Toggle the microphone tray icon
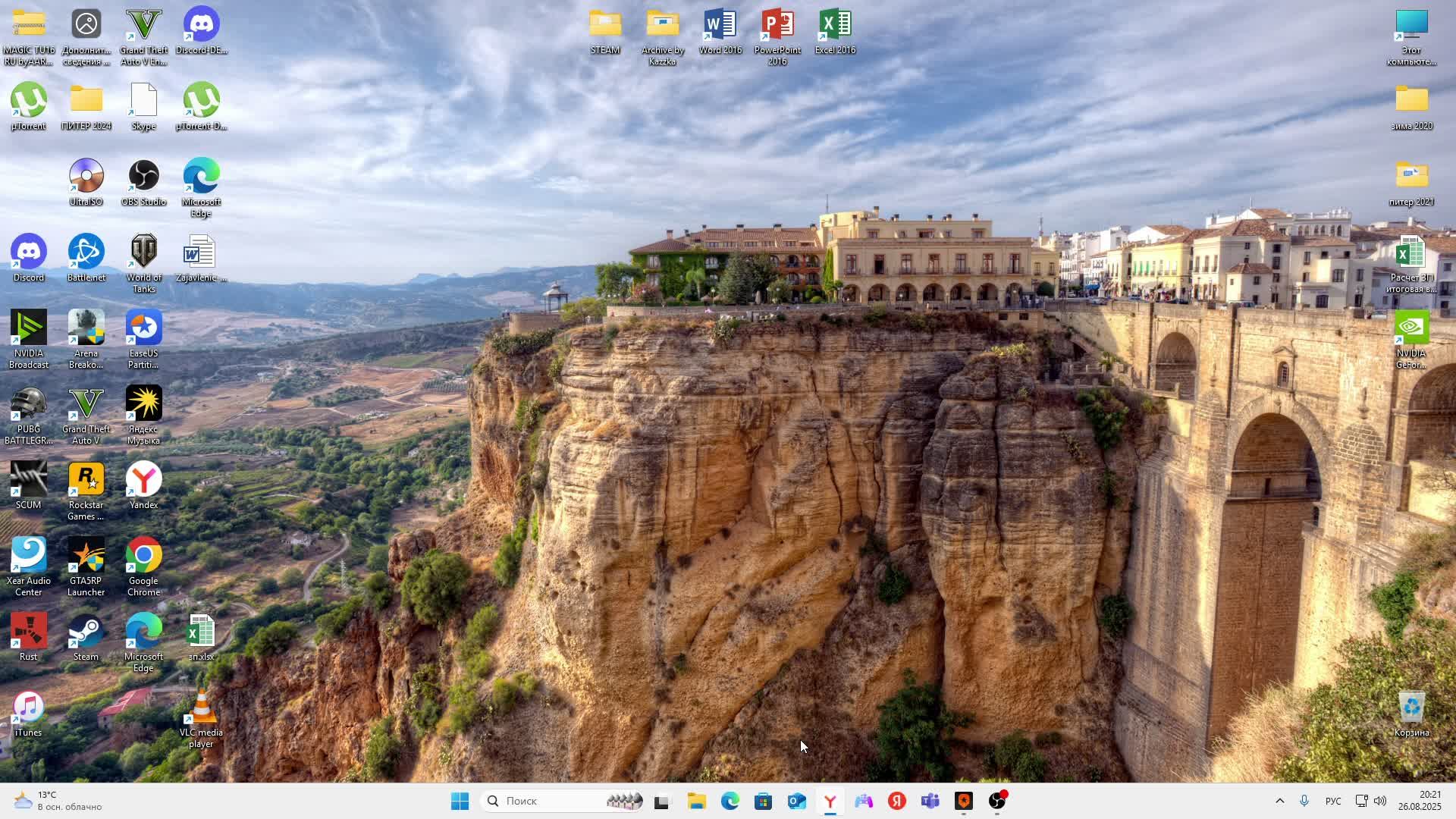Viewport: 1456px width, 819px height. pos(1304,801)
